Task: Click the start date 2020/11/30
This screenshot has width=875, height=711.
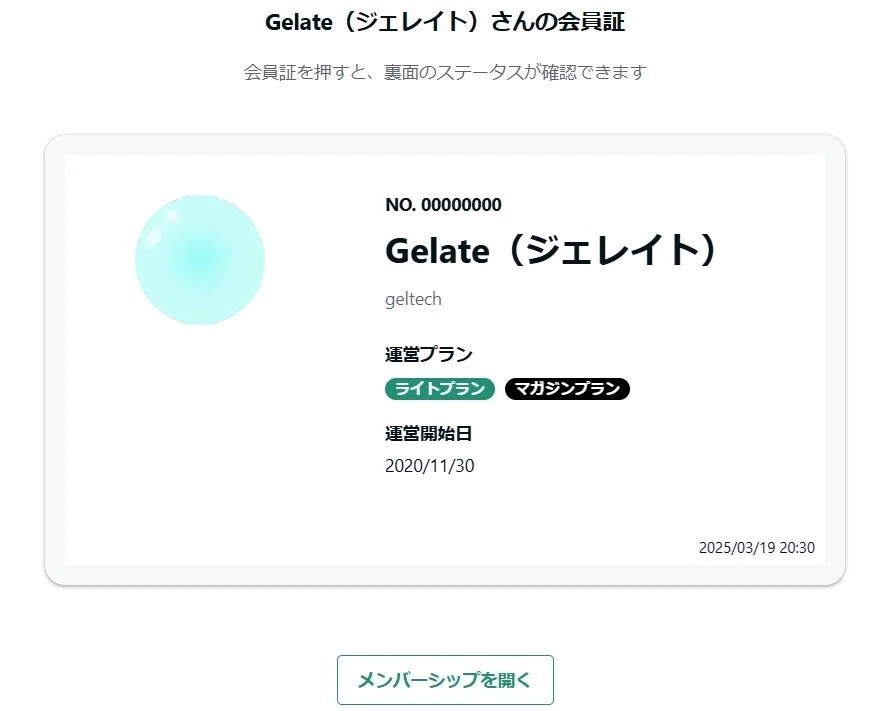Action: tap(430, 465)
